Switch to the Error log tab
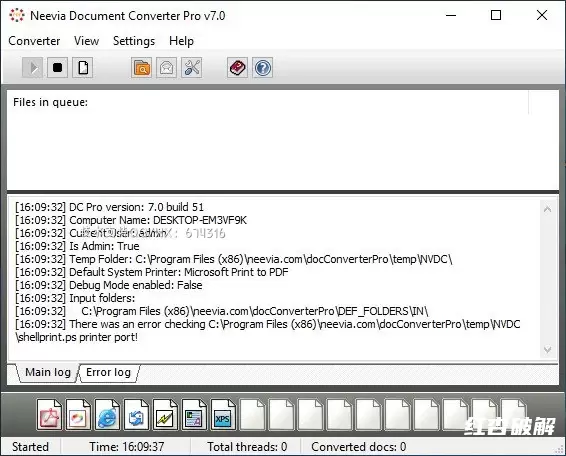The width and height of the screenshot is (566, 456). pyautogui.click(x=108, y=372)
